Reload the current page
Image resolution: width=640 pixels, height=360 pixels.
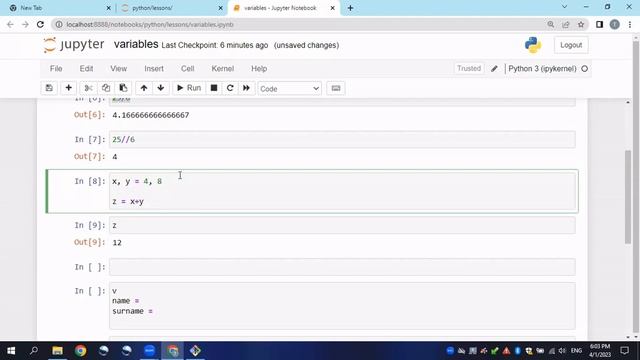pyautogui.click(x=40, y=24)
